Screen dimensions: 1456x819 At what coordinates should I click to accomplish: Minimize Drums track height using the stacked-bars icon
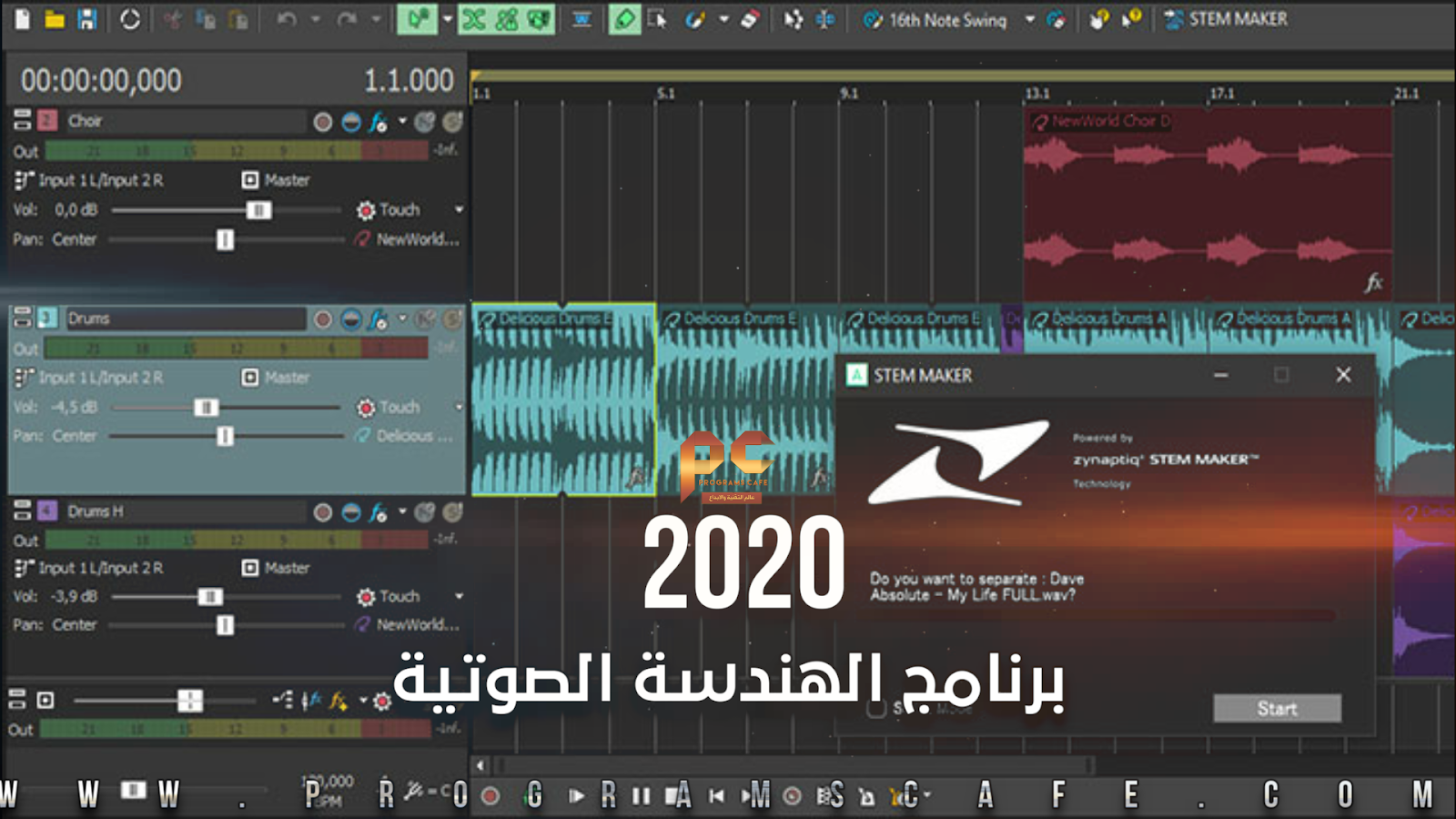pos(23,318)
